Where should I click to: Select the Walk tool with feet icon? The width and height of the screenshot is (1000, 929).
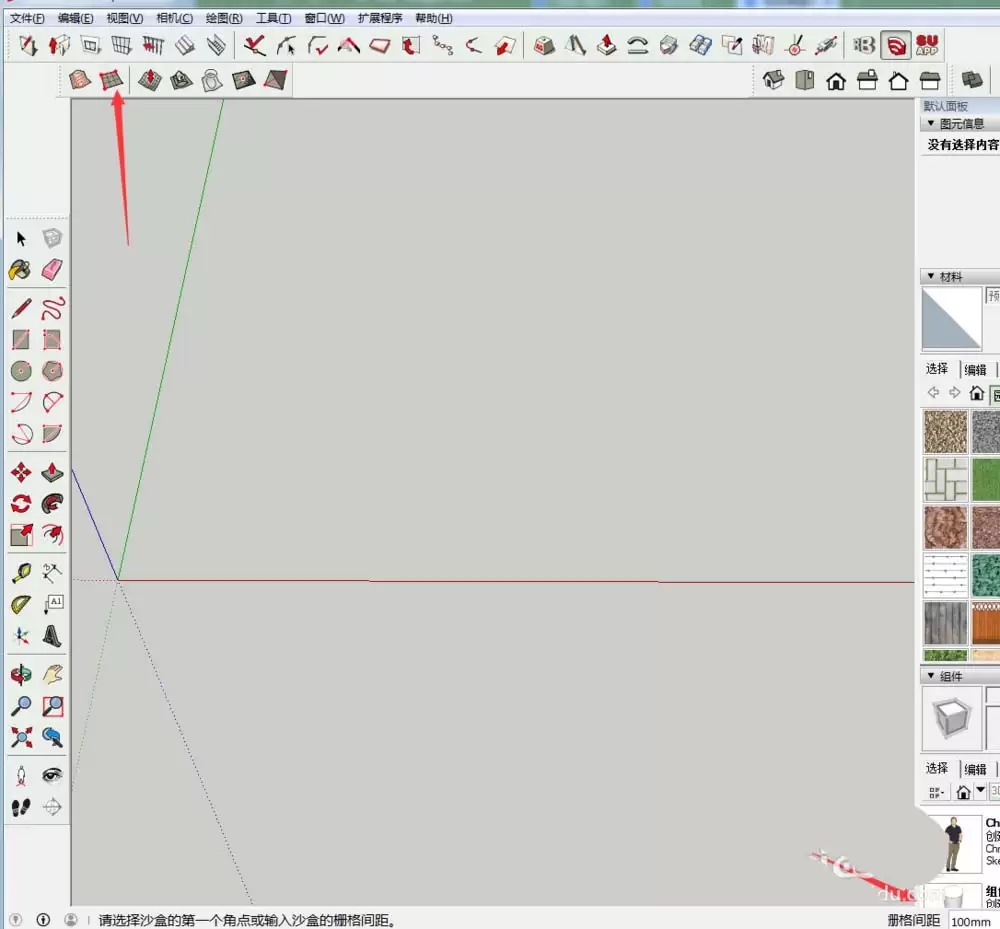pos(22,805)
